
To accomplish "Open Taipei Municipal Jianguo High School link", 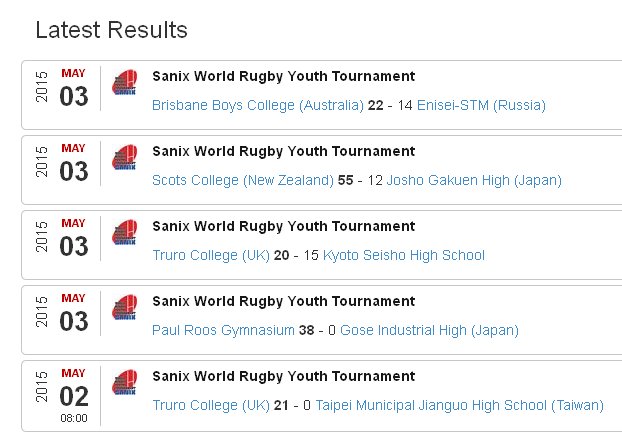I will click(x=459, y=405).
